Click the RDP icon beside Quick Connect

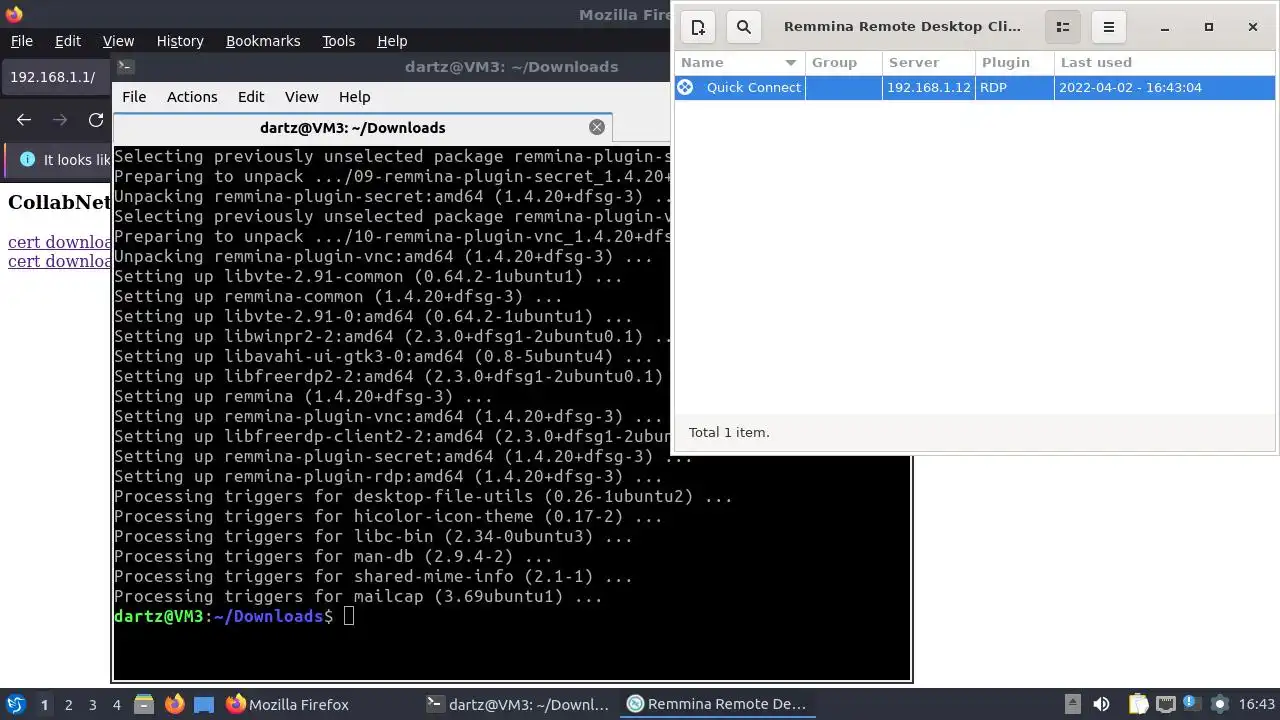(x=685, y=87)
